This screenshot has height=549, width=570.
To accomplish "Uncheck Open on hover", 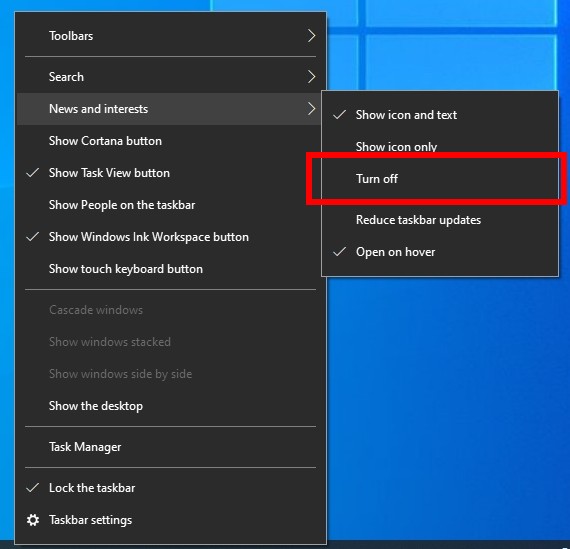I will (x=440, y=252).
